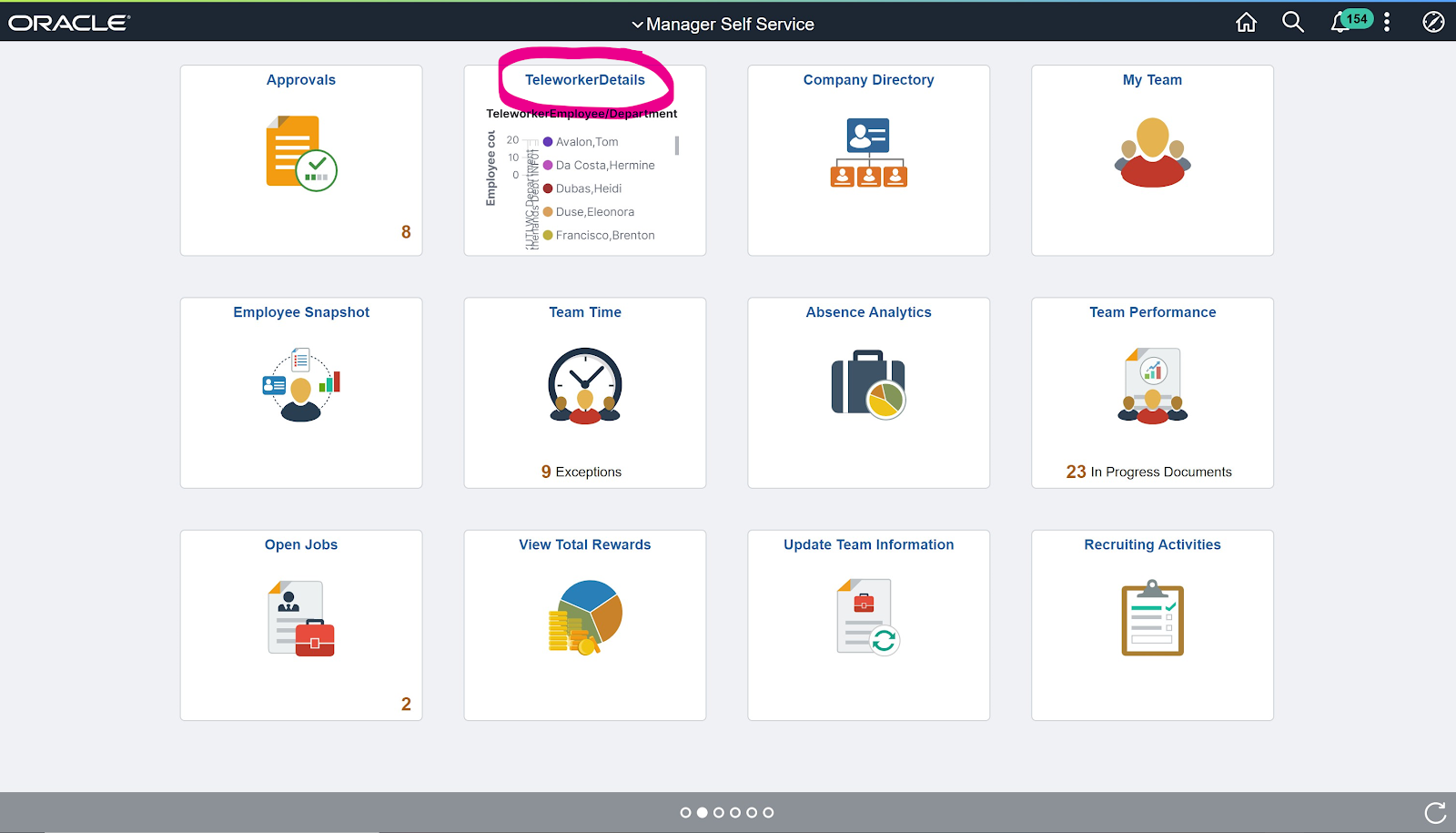The width and height of the screenshot is (1456, 833).
Task: Open the Update Team Information tile title
Action: [869, 544]
